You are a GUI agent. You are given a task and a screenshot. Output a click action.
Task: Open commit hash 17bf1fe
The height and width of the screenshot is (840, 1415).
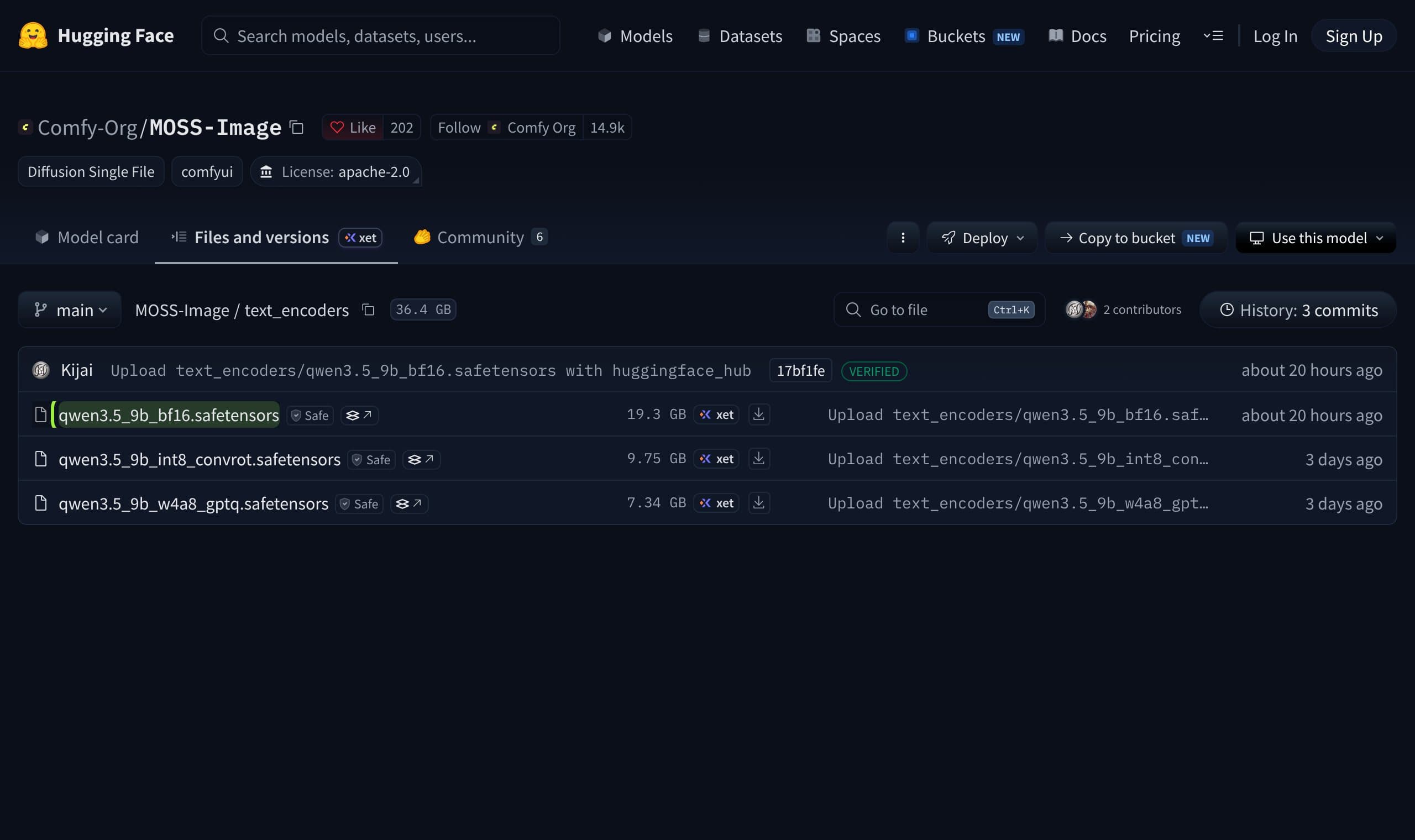click(x=800, y=370)
